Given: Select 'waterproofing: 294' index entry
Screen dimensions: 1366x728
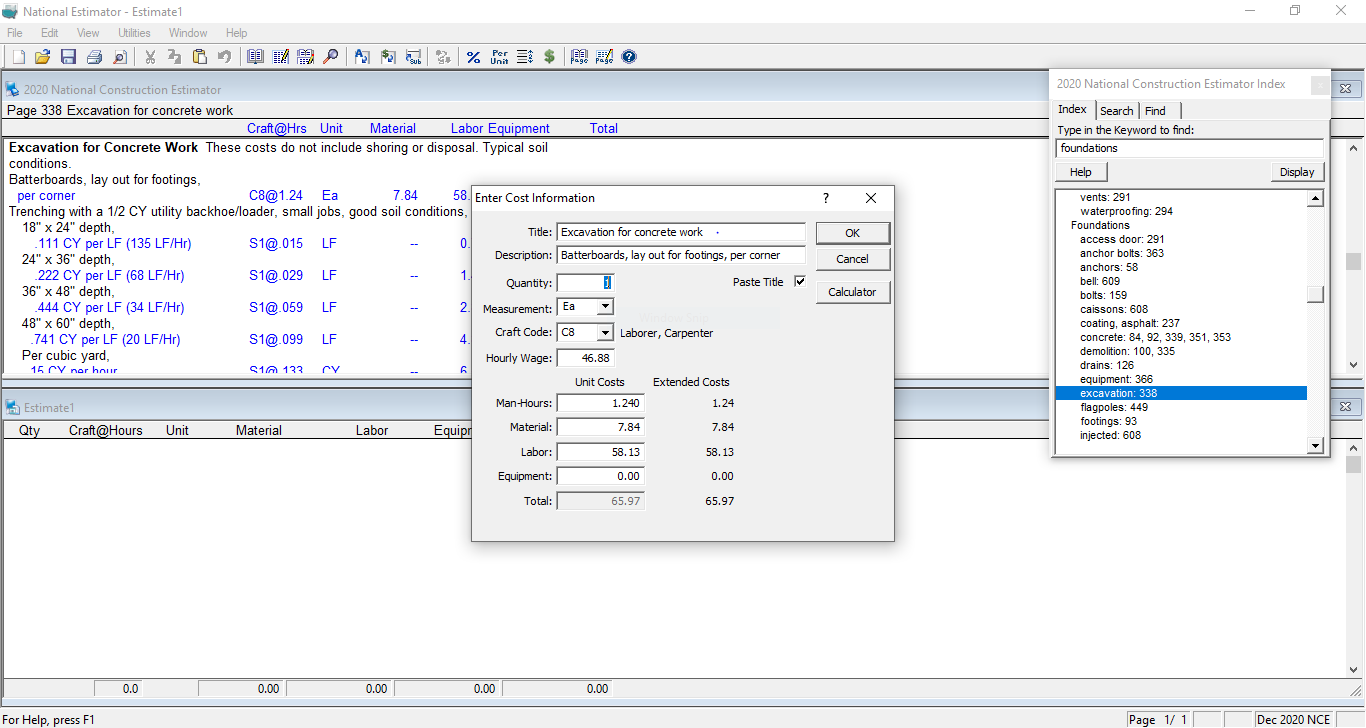Looking at the screenshot, I should pyautogui.click(x=1126, y=211).
